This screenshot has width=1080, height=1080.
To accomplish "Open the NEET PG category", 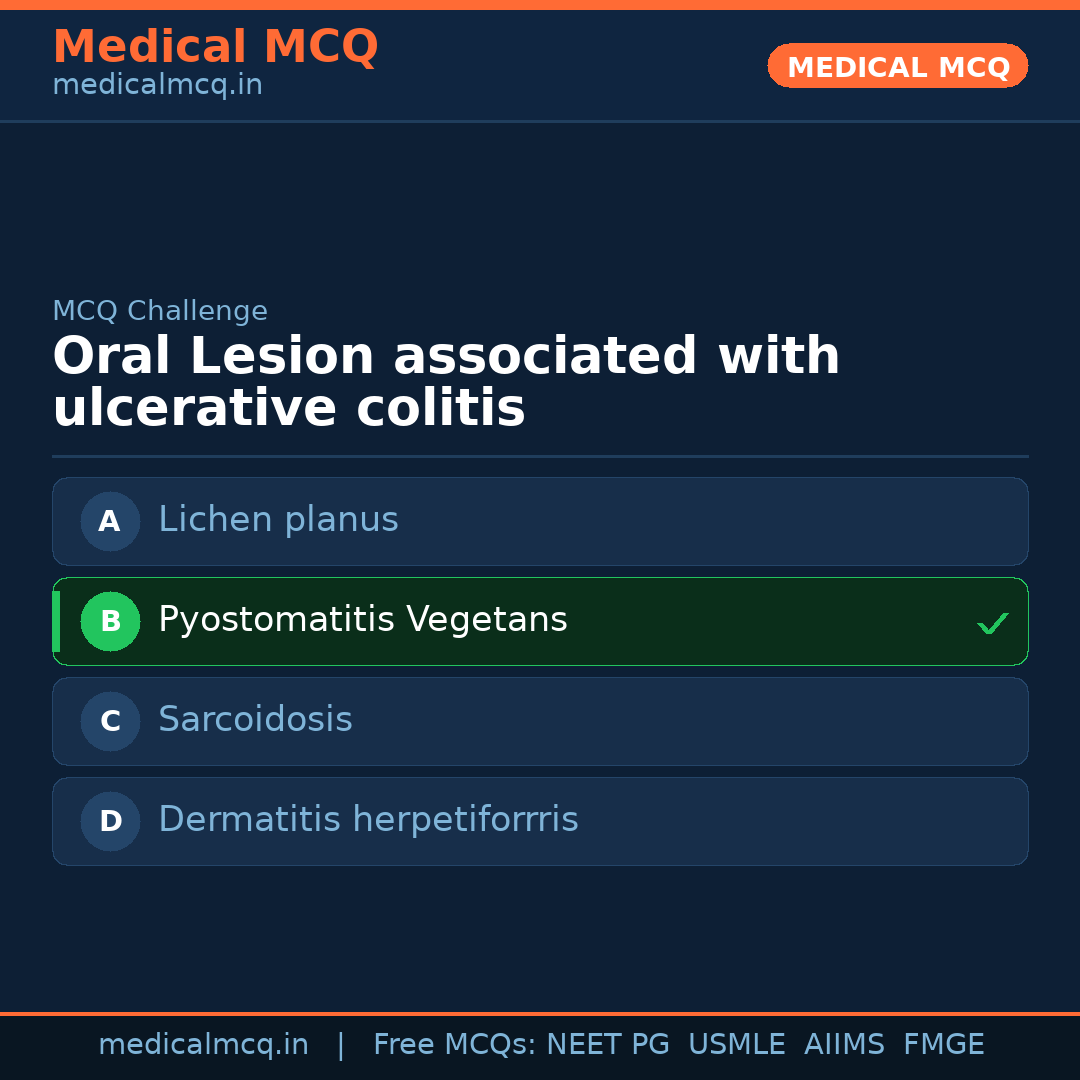I will [607, 1043].
